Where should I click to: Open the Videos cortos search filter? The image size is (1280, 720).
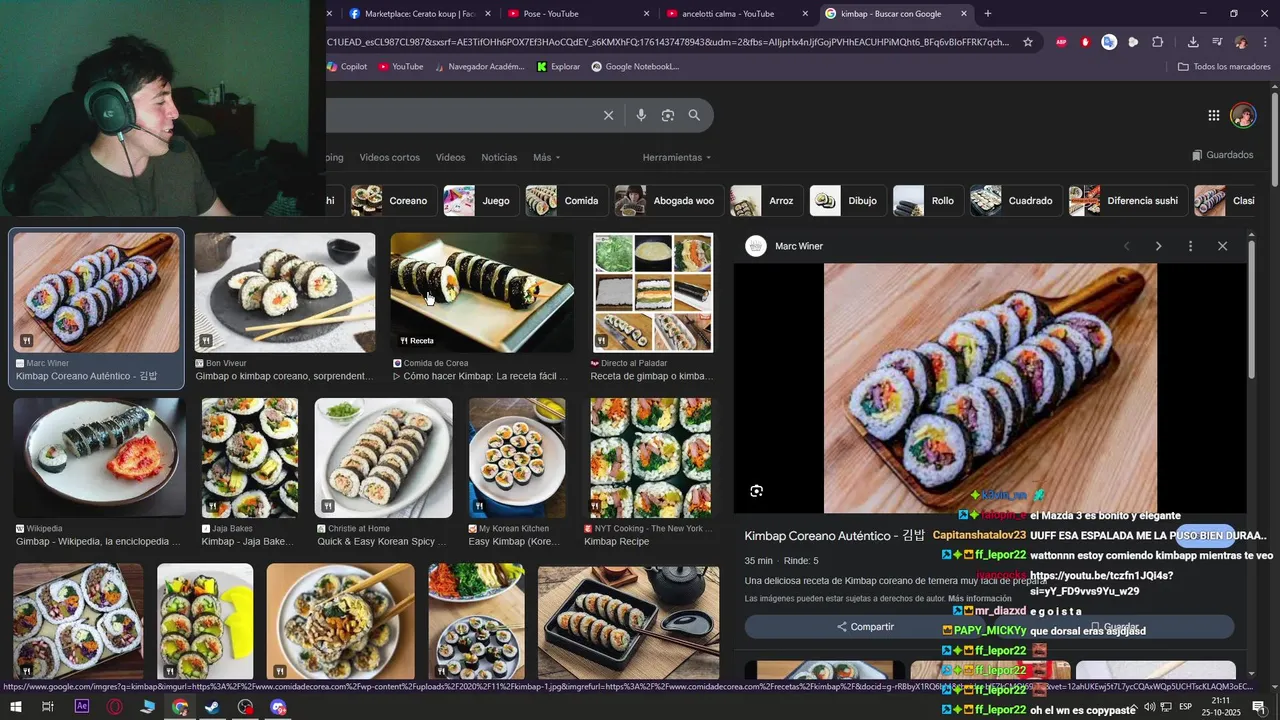pyautogui.click(x=390, y=157)
